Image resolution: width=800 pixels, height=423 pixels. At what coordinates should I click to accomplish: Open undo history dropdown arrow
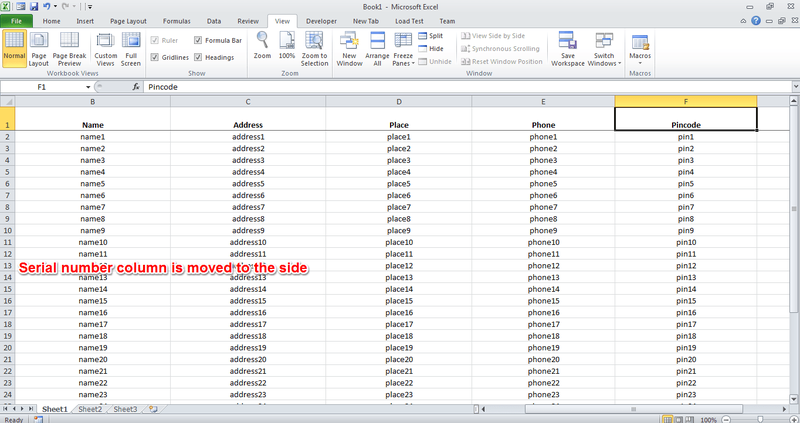(55, 7)
